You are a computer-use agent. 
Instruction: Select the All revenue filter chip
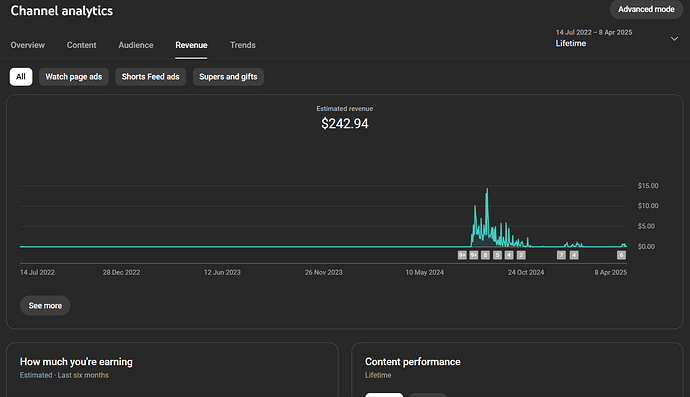tap(21, 77)
